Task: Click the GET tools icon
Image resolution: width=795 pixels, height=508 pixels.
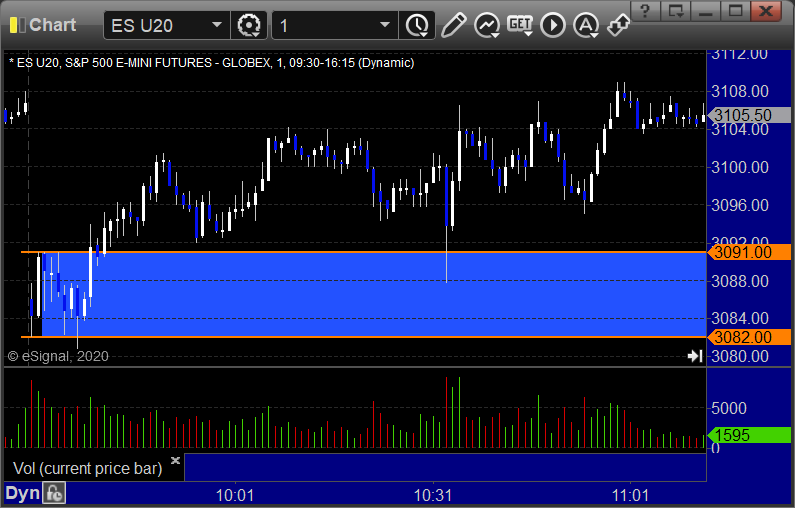Action: tap(520, 25)
